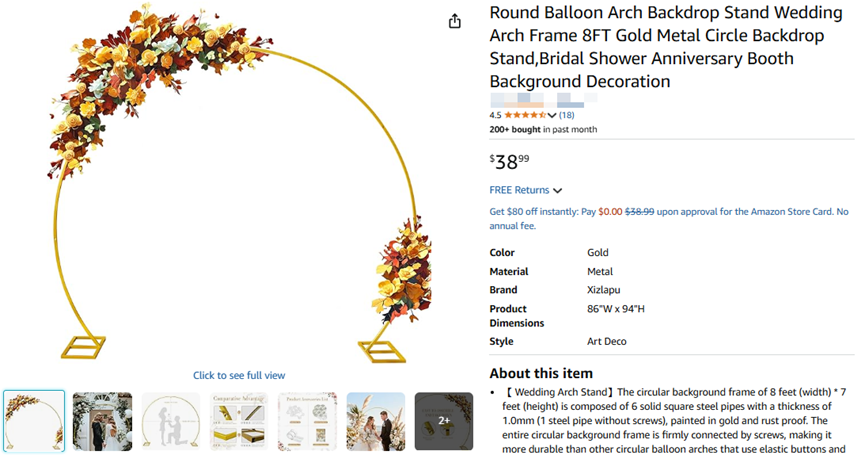Show the Product Accessories List thumbnail
Screen dimensions: 865x455
click(x=307, y=421)
